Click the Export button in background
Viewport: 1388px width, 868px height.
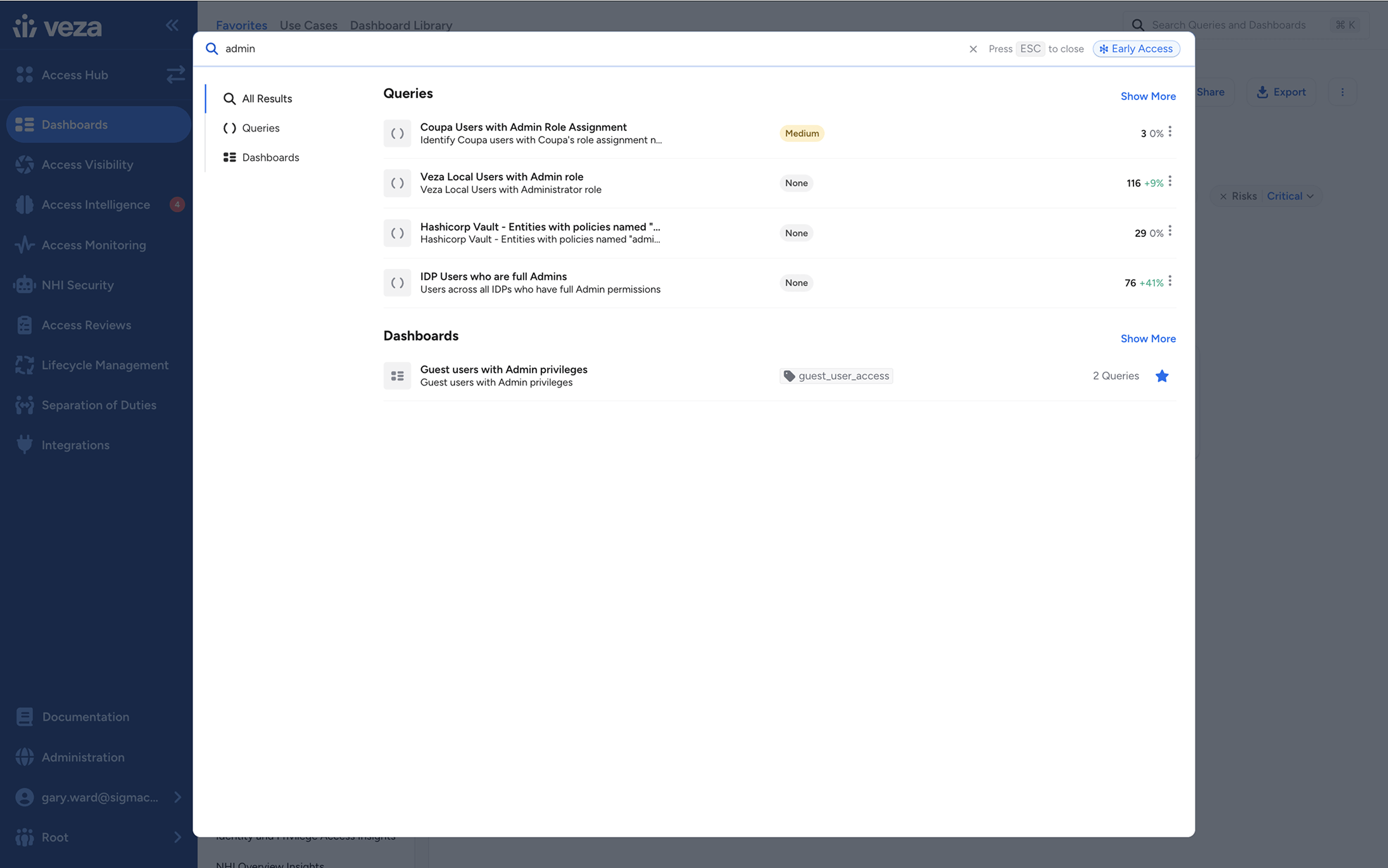pos(1281,92)
